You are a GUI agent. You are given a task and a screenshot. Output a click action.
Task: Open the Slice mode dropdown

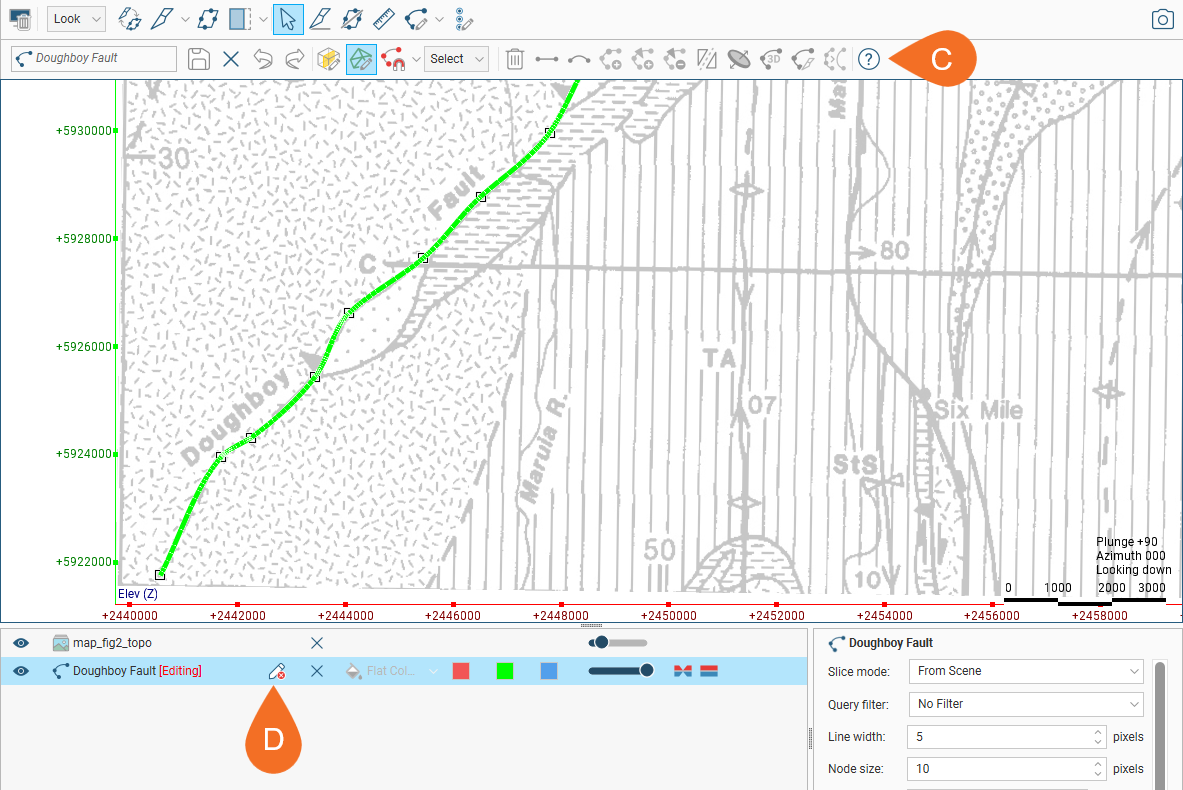click(x=1025, y=671)
